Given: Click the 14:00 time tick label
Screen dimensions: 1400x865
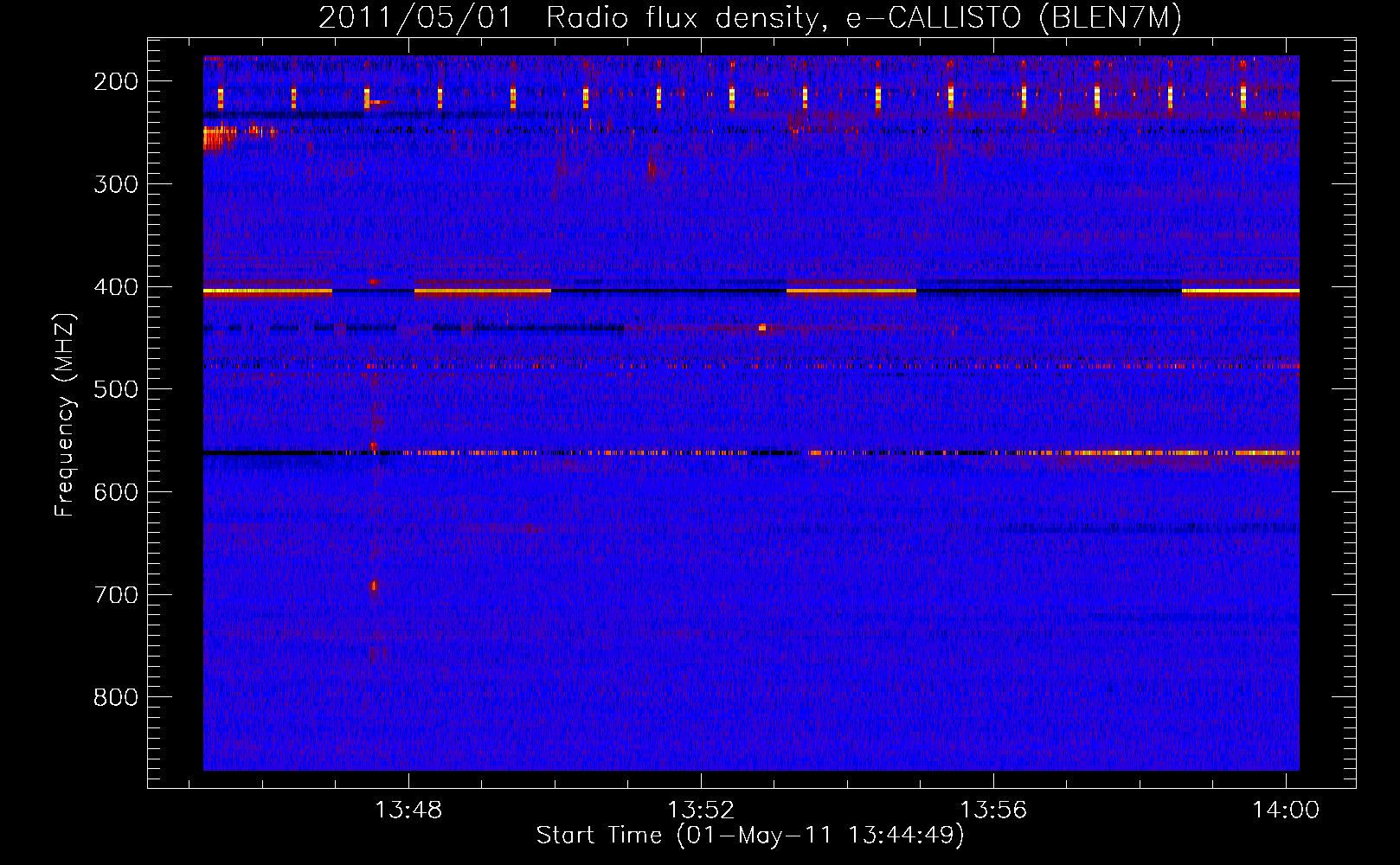Looking at the screenshot, I should (1286, 810).
